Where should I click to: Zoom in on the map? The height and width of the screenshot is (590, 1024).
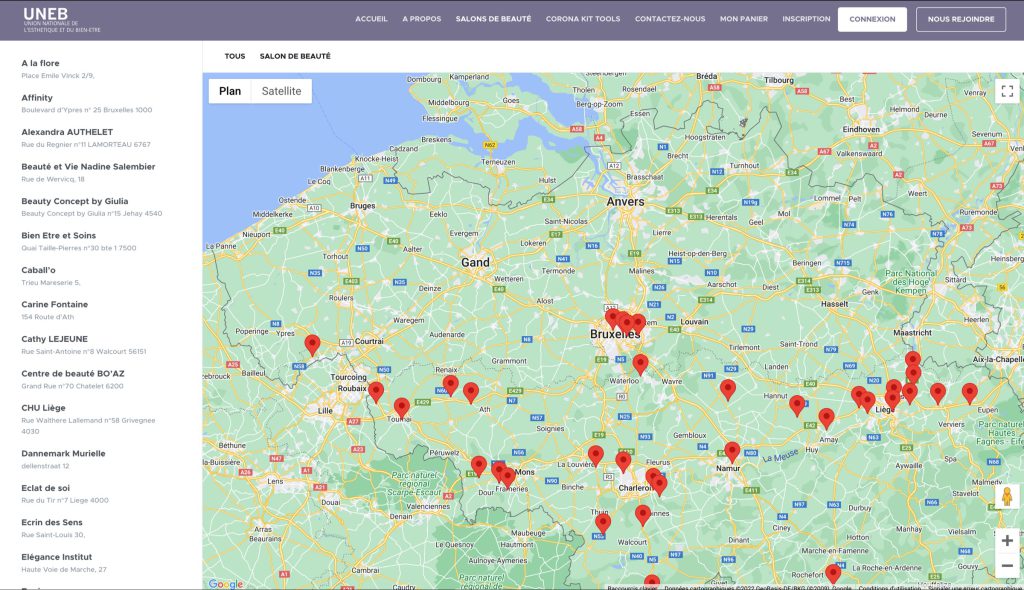click(x=1007, y=540)
